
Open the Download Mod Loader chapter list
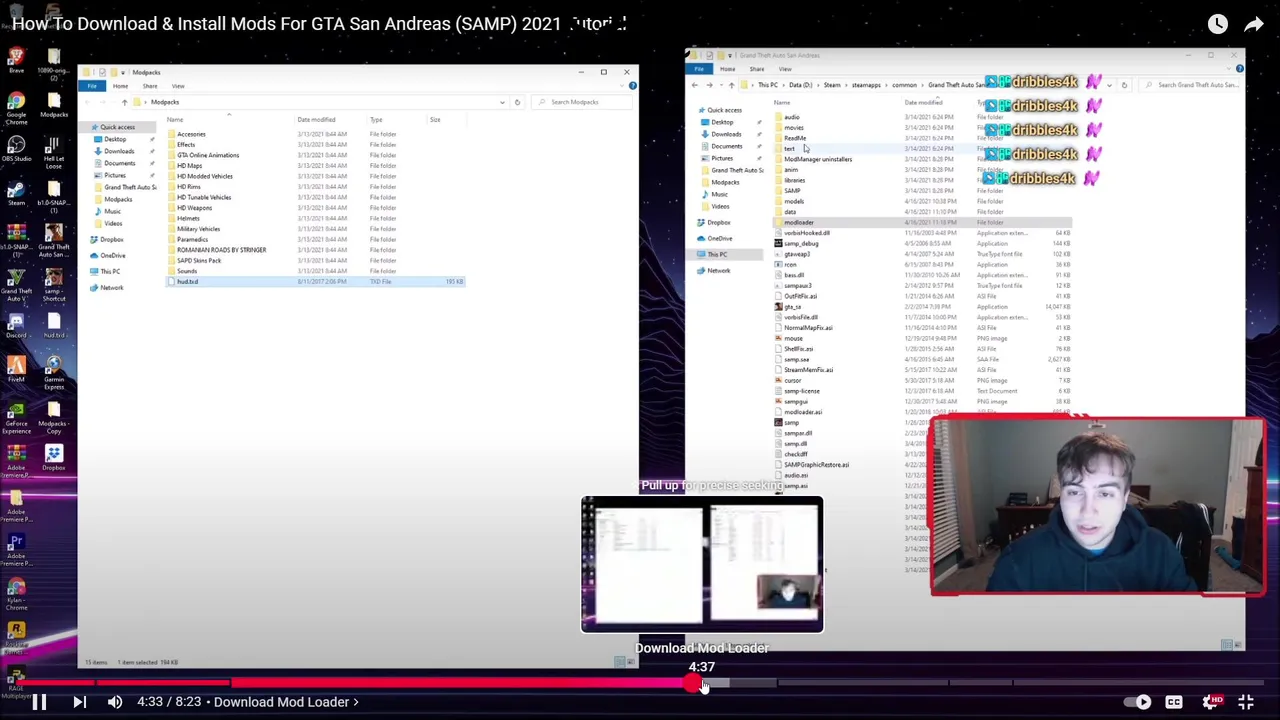point(286,702)
